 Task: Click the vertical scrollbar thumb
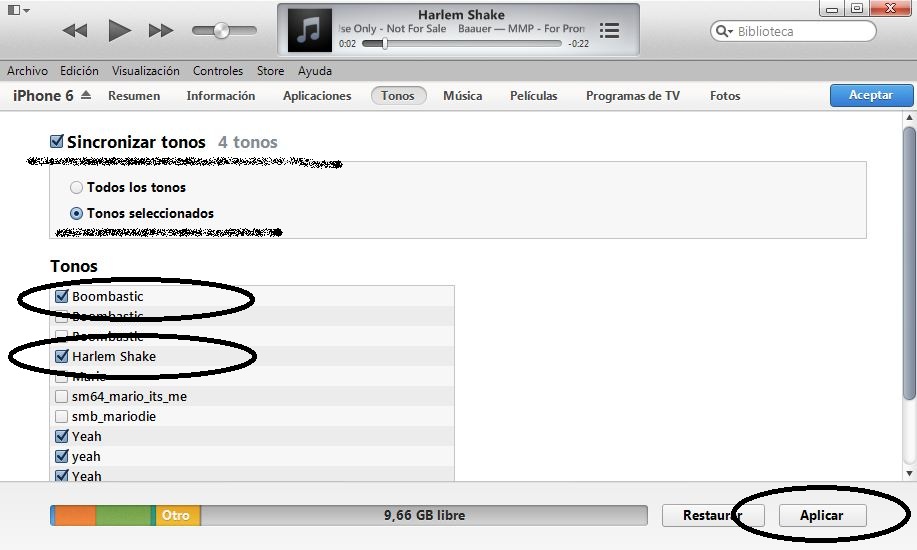point(909,263)
